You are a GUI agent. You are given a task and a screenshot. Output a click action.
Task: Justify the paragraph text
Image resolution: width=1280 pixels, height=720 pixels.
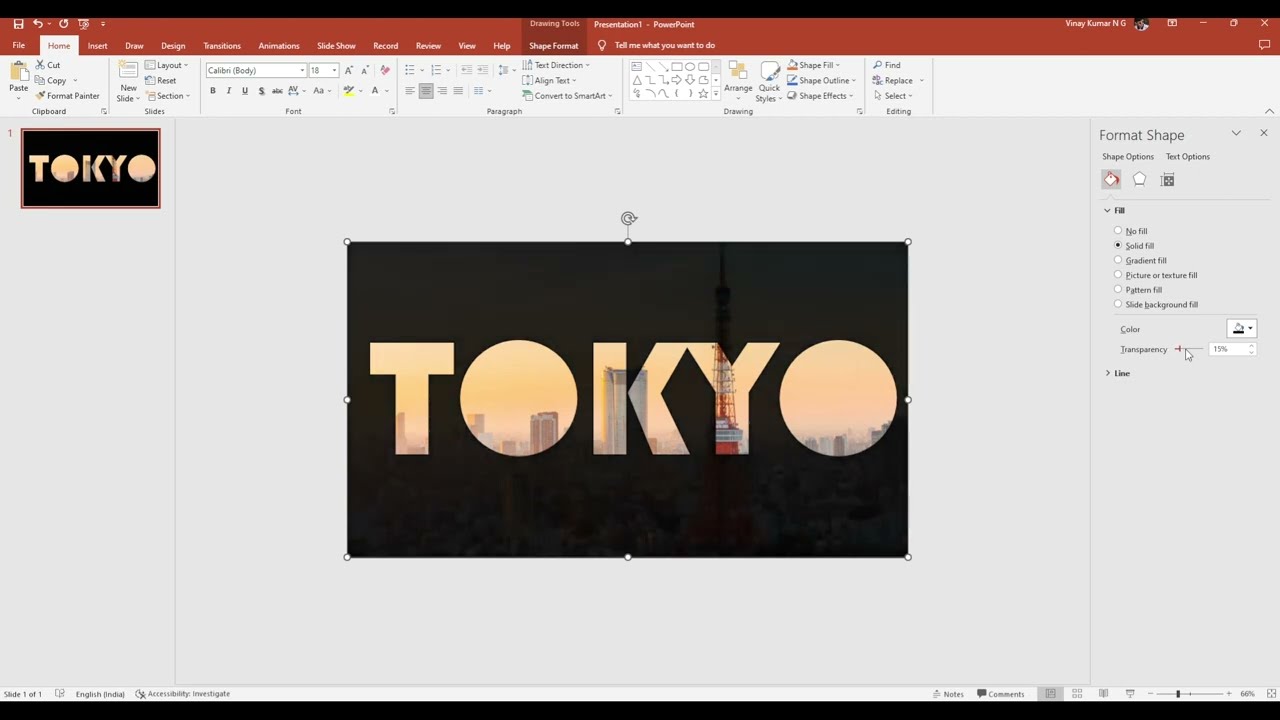458,91
